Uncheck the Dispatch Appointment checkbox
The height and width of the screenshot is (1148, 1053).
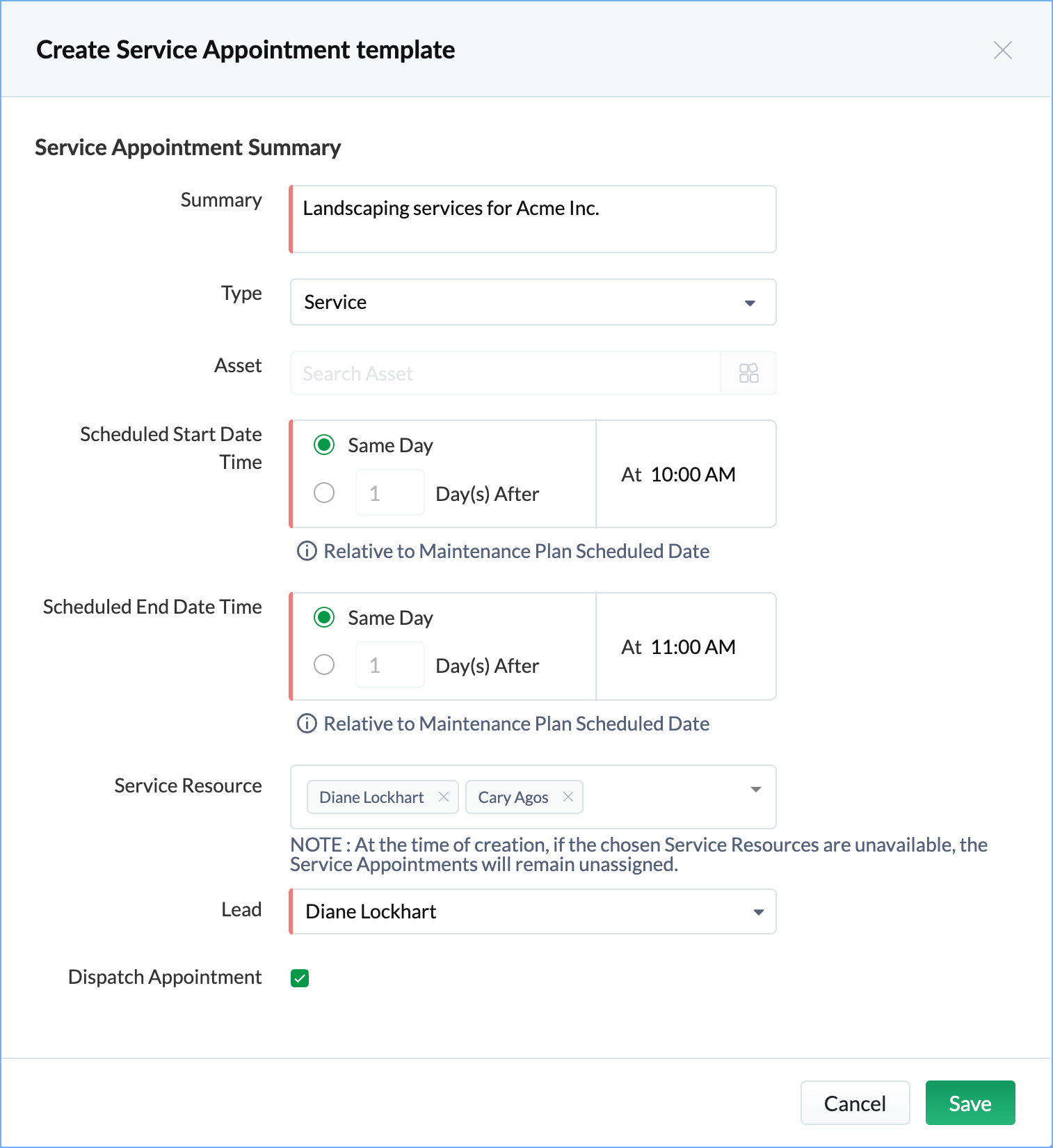pos(300,978)
